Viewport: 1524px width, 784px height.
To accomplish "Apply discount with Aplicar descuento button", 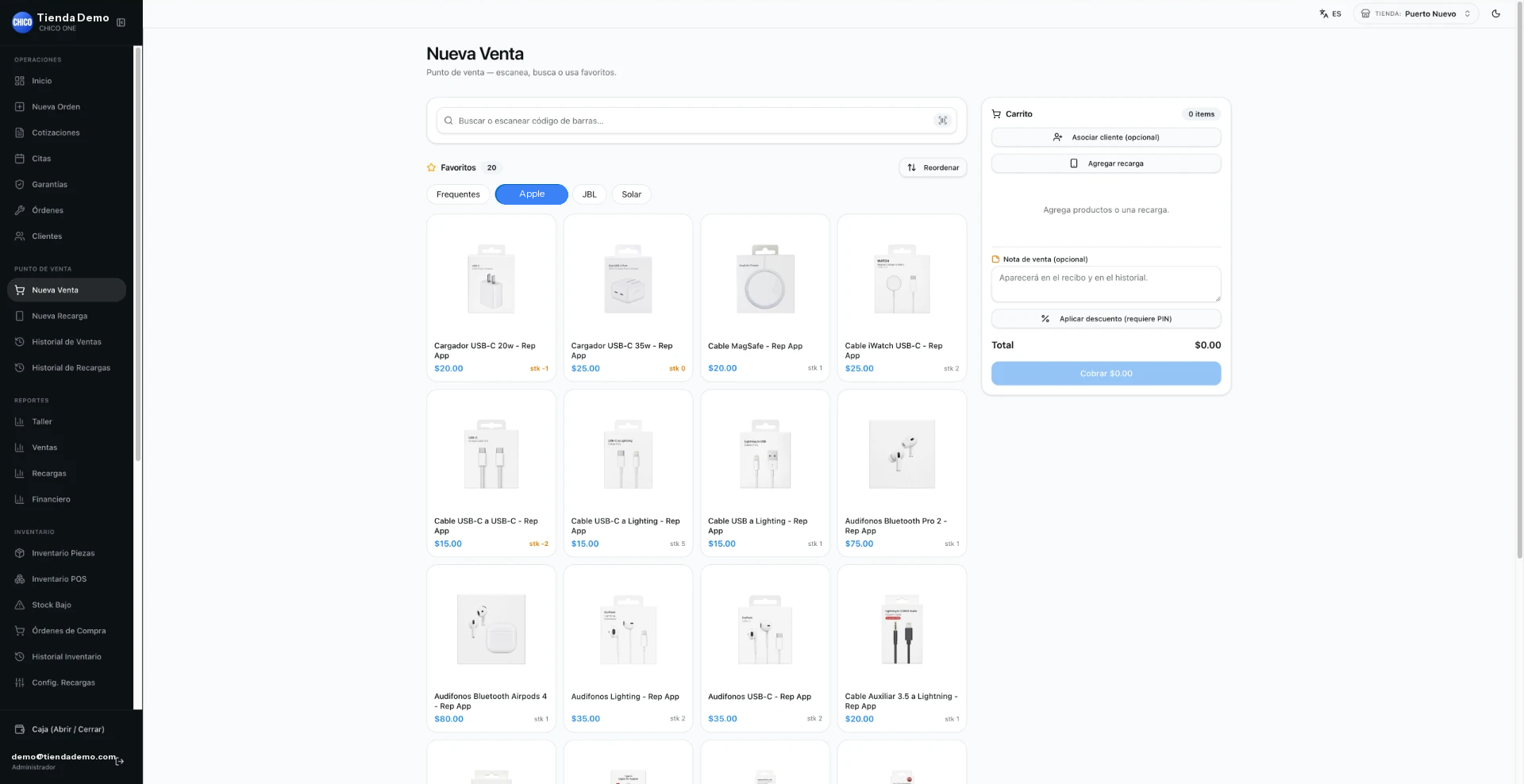I will click(1106, 319).
